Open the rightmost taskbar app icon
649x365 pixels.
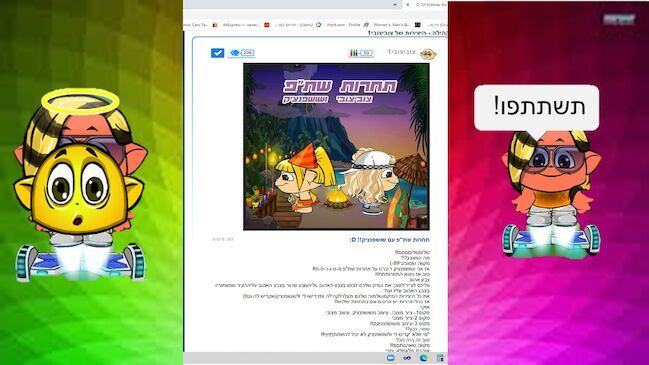click(x=440, y=358)
